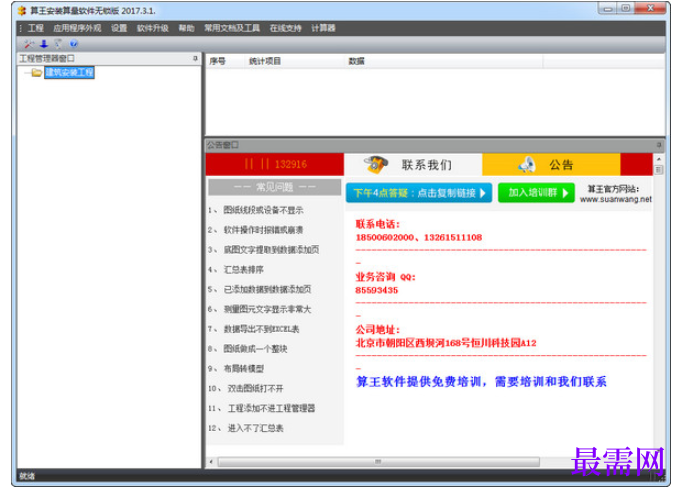683x493 pixels.
Task: Click the horizontal scrollbar thumb in 公告窗口
Action: point(378,462)
